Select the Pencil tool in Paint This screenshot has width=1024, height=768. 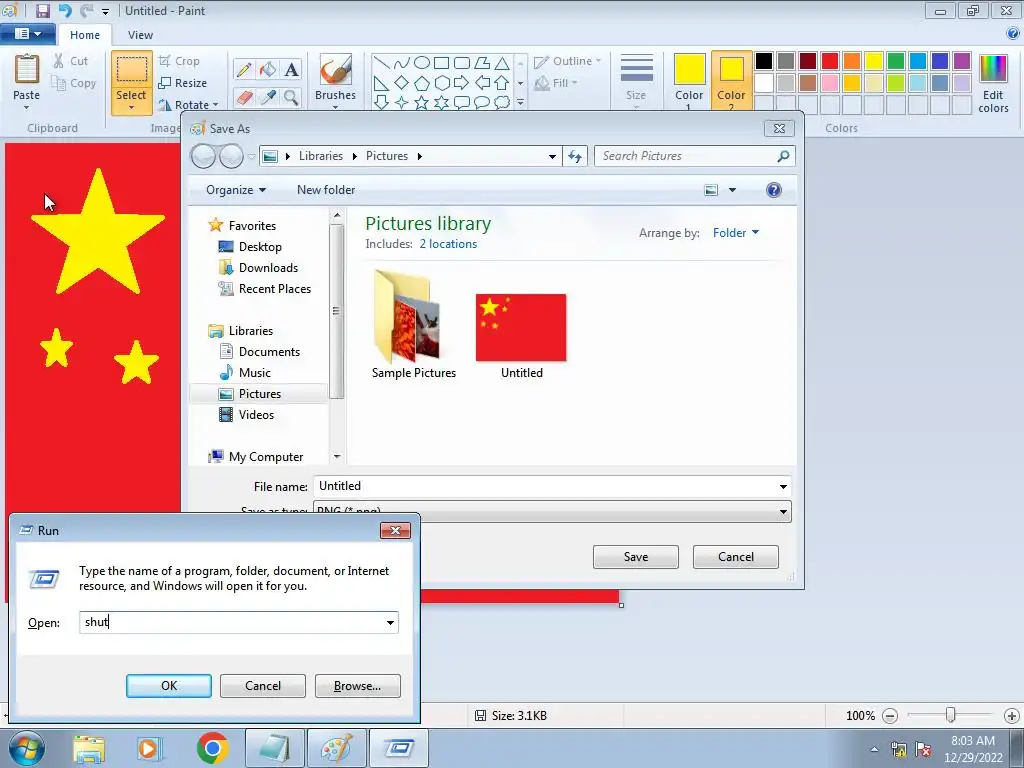(244, 69)
